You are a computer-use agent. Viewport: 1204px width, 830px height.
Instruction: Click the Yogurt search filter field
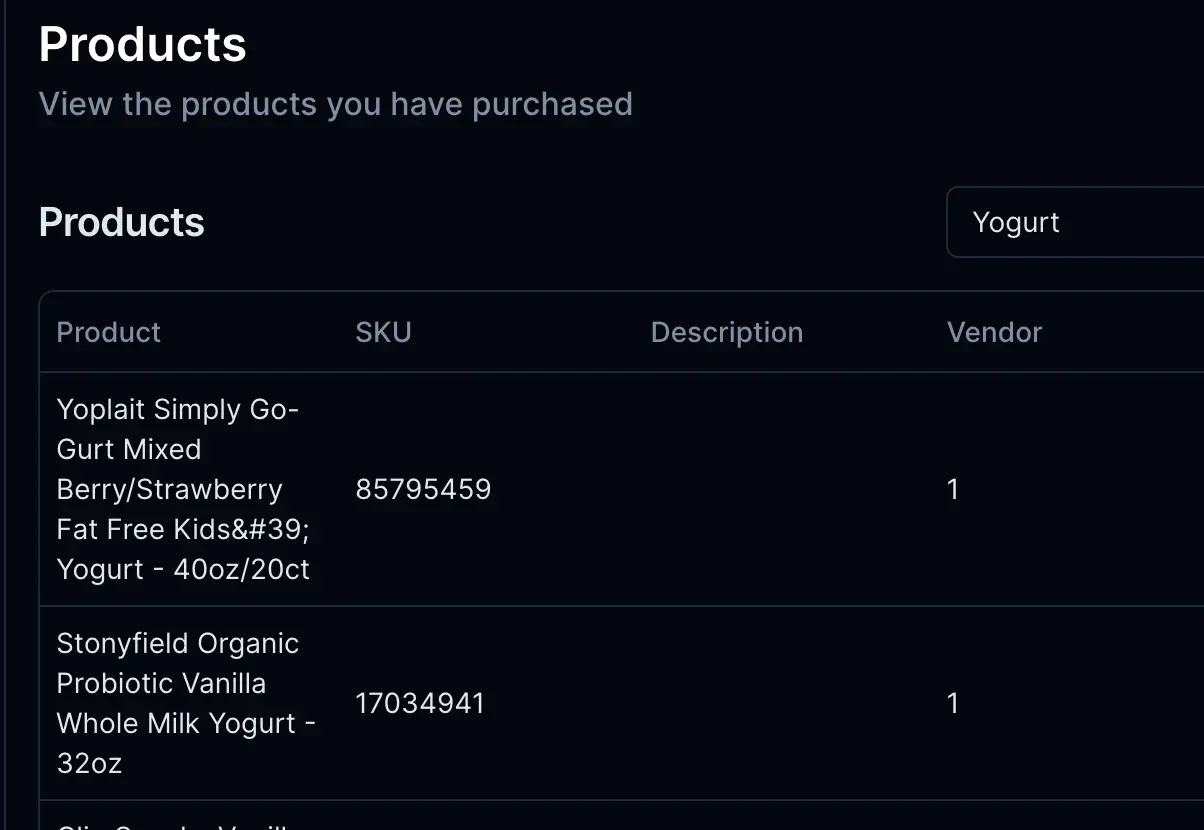click(1075, 222)
